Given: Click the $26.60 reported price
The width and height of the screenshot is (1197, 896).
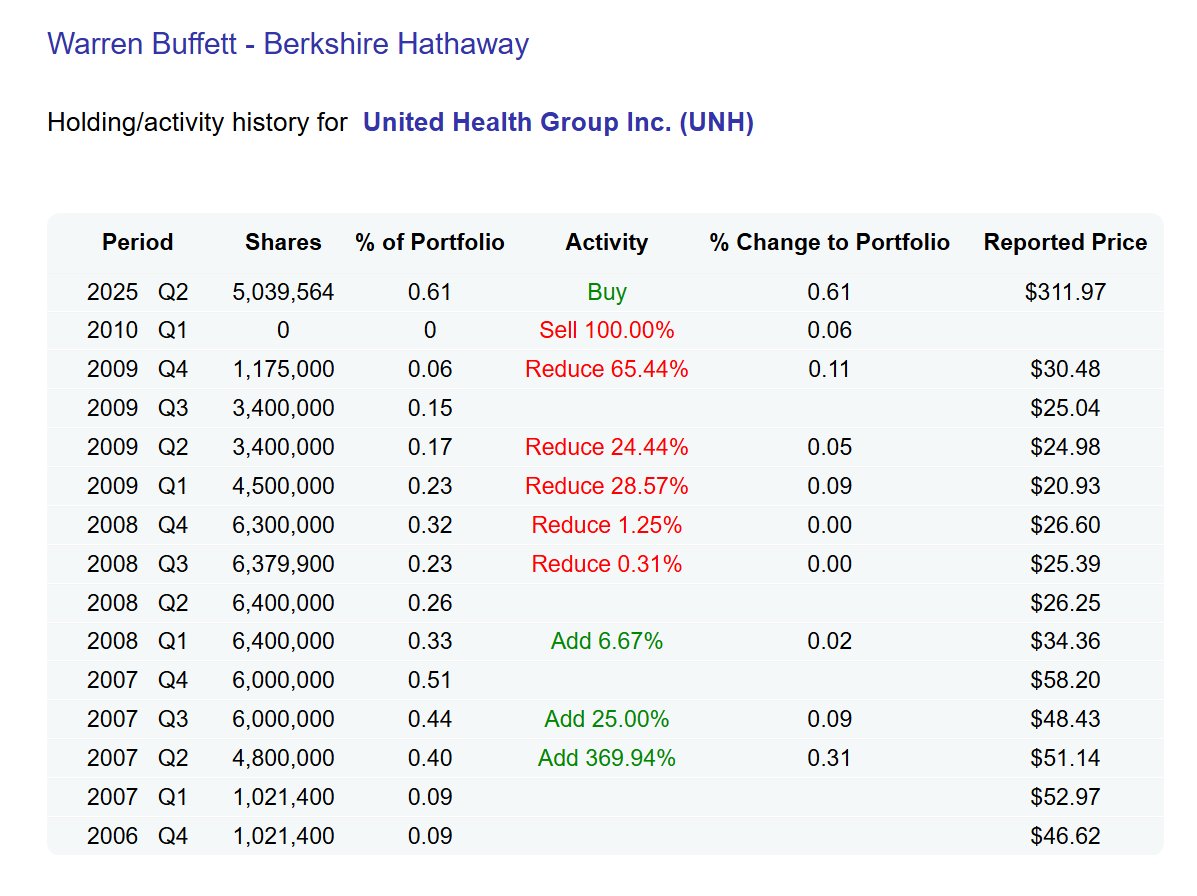Looking at the screenshot, I should click(x=1065, y=525).
